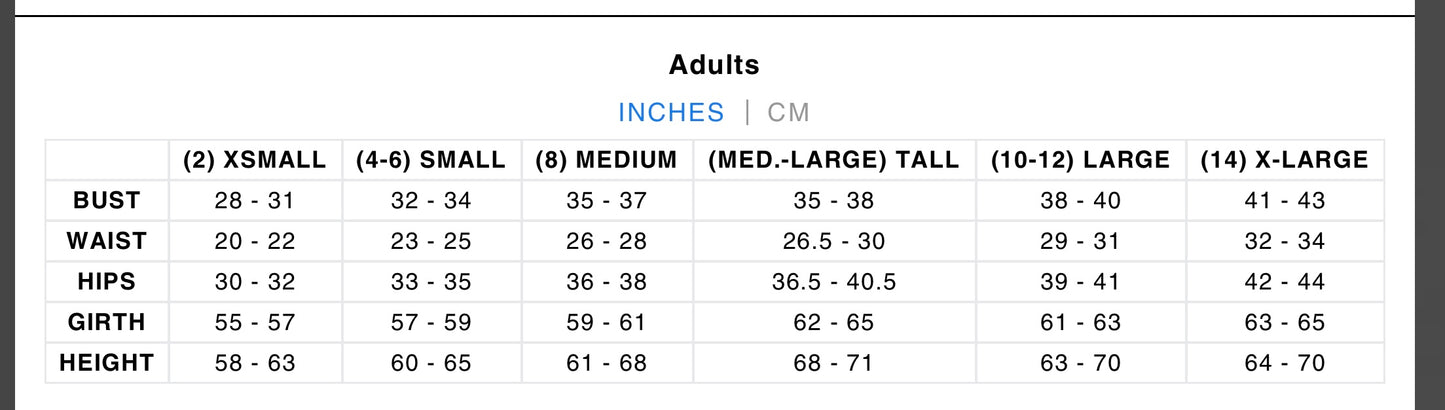The image size is (1445, 410).
Task: Click the TALL hips value 36.5 - 40.5
Action: [835, 281]
